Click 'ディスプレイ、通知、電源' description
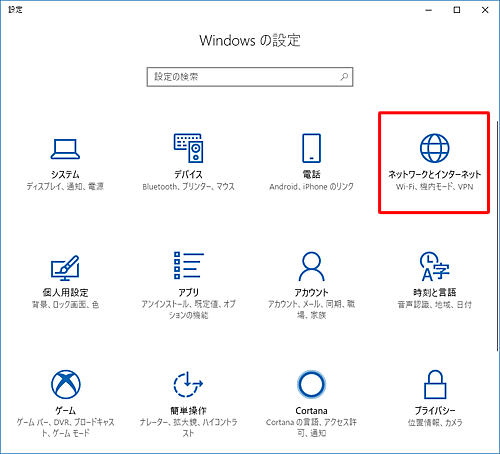The image size is (500, 454). coord(65,187)
